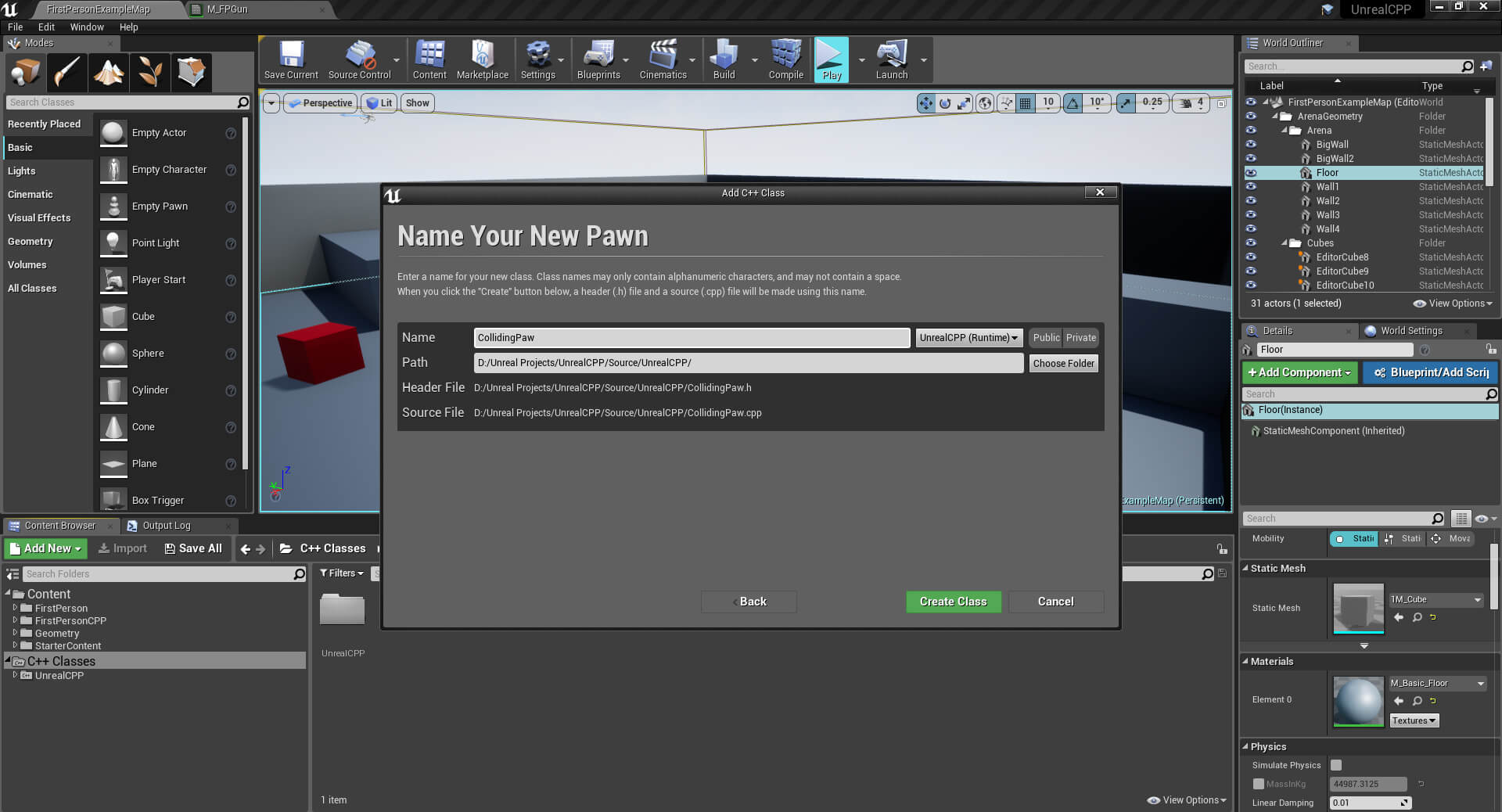Click the Blueprints toolbar icon
Image resolution: width=1502 pixels, height=812 pixels.
(x=598, y=60)
